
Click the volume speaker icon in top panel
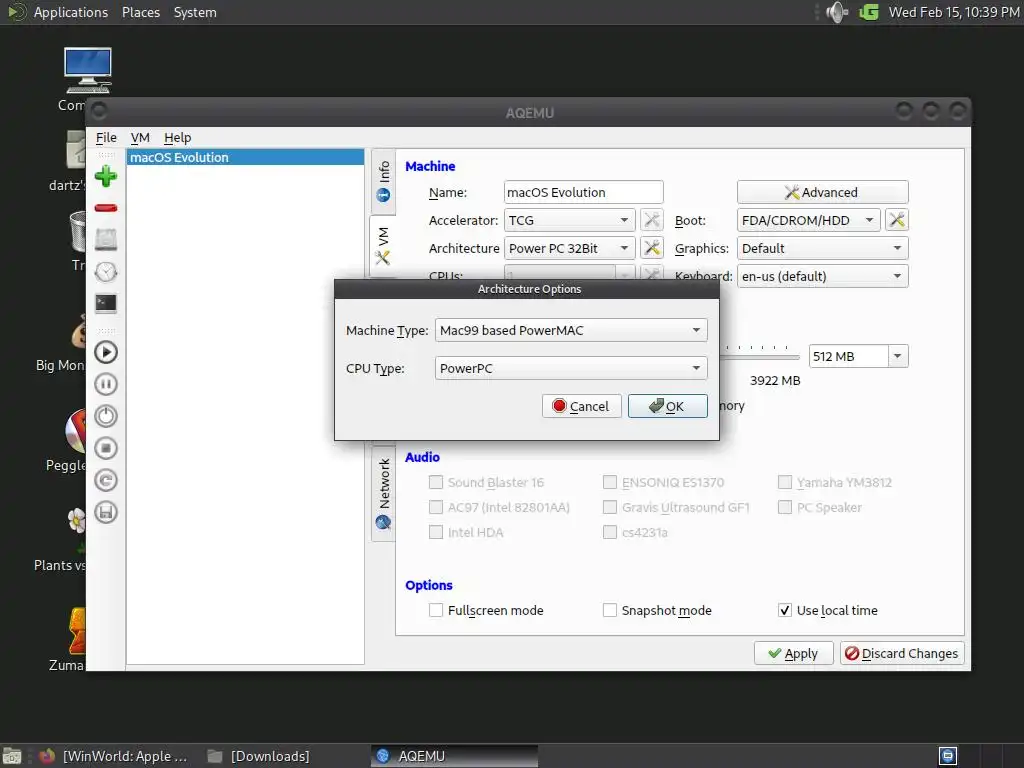point(837,12)
